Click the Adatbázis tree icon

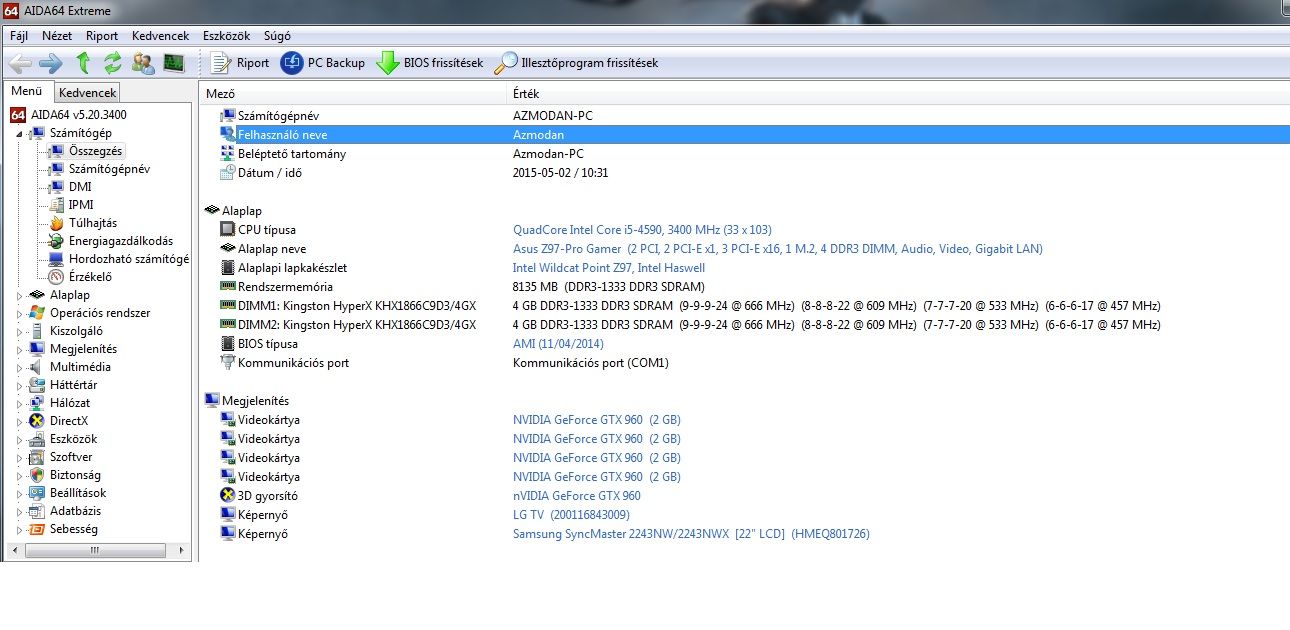click(x=37, y=511)
